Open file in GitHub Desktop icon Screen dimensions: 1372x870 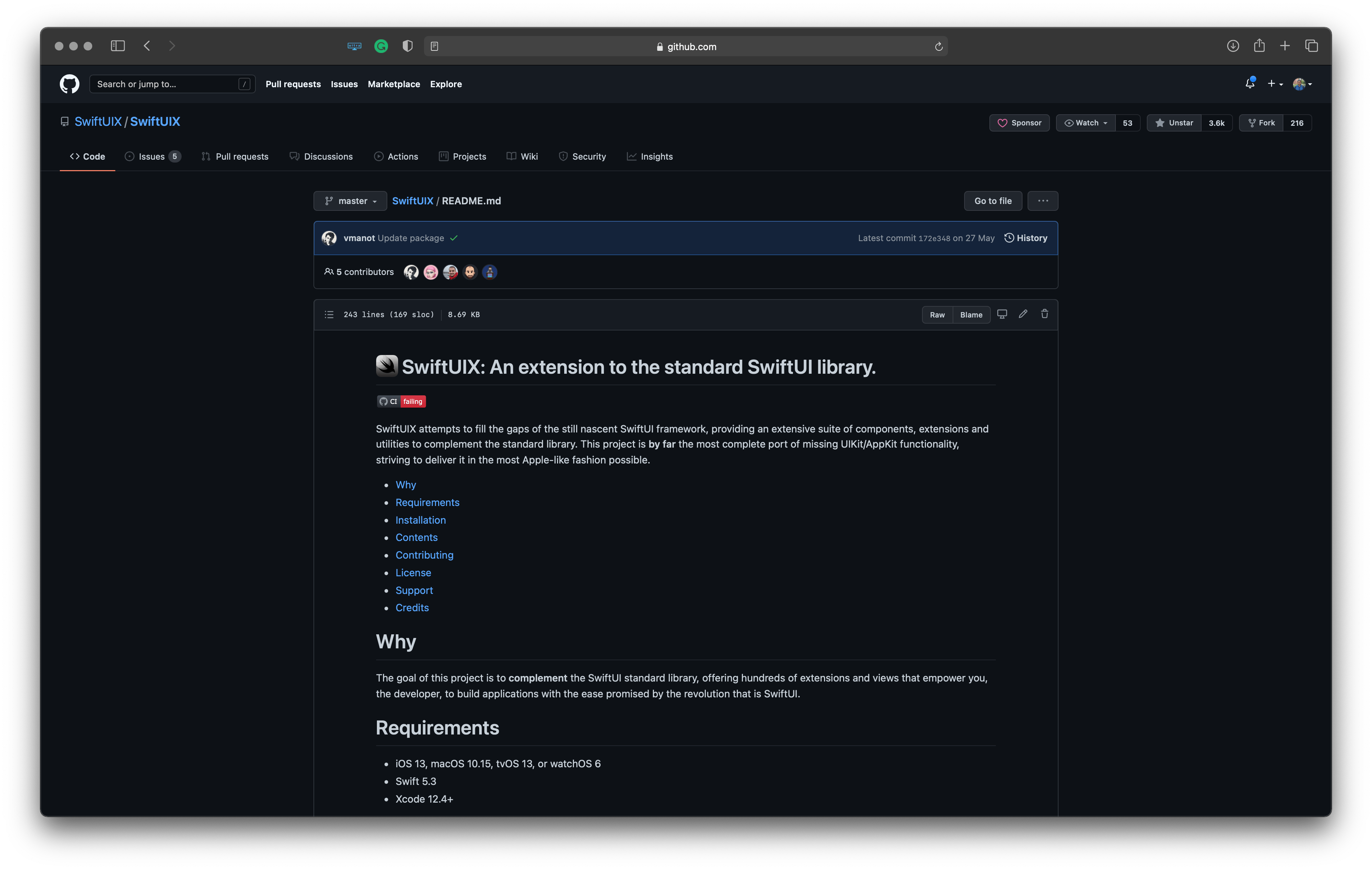point(1002,314)
